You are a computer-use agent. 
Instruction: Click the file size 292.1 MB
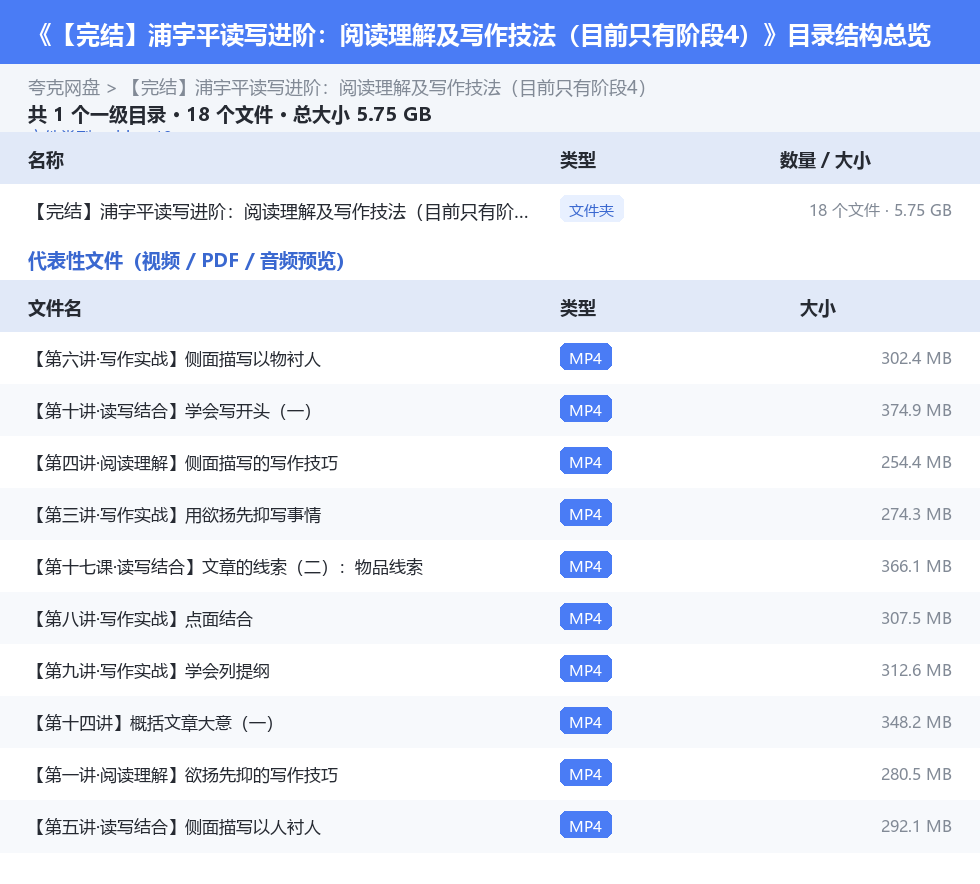coord(916,825)
